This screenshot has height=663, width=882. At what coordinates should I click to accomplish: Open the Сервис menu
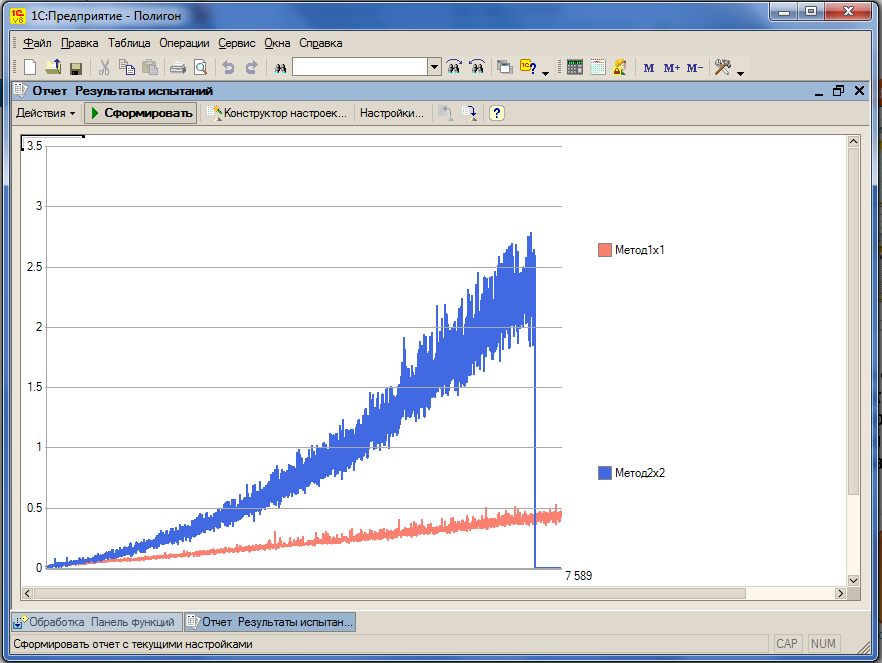pyautogui.click(x=237, y=43)
